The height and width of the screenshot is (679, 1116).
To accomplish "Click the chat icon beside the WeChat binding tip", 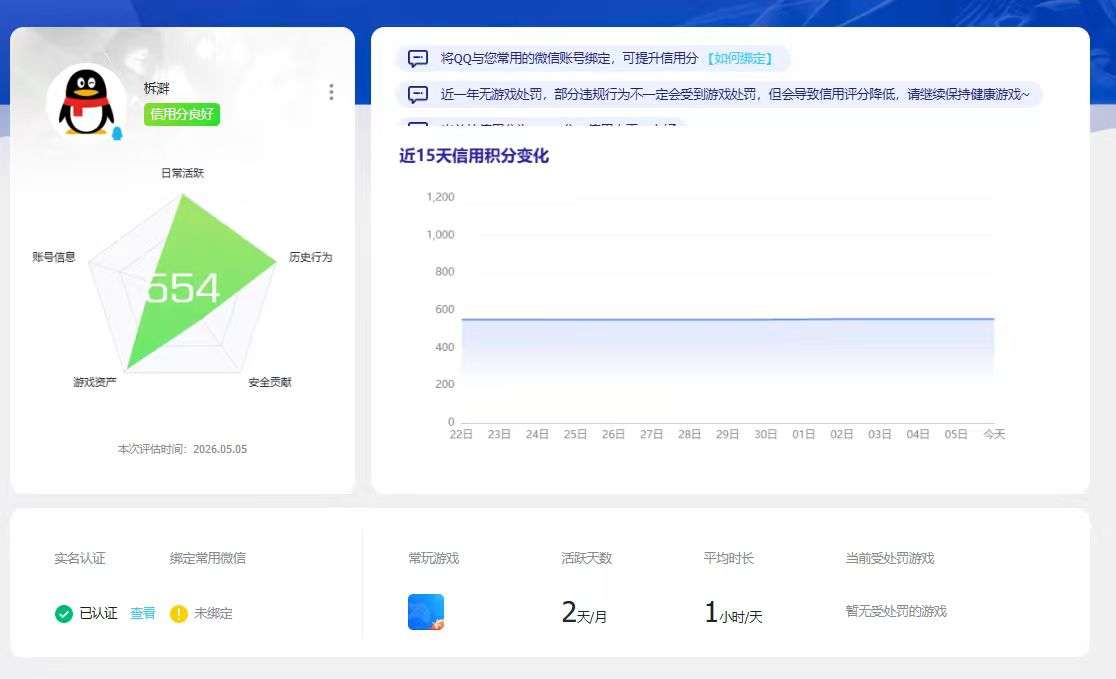I will point(418,58).
